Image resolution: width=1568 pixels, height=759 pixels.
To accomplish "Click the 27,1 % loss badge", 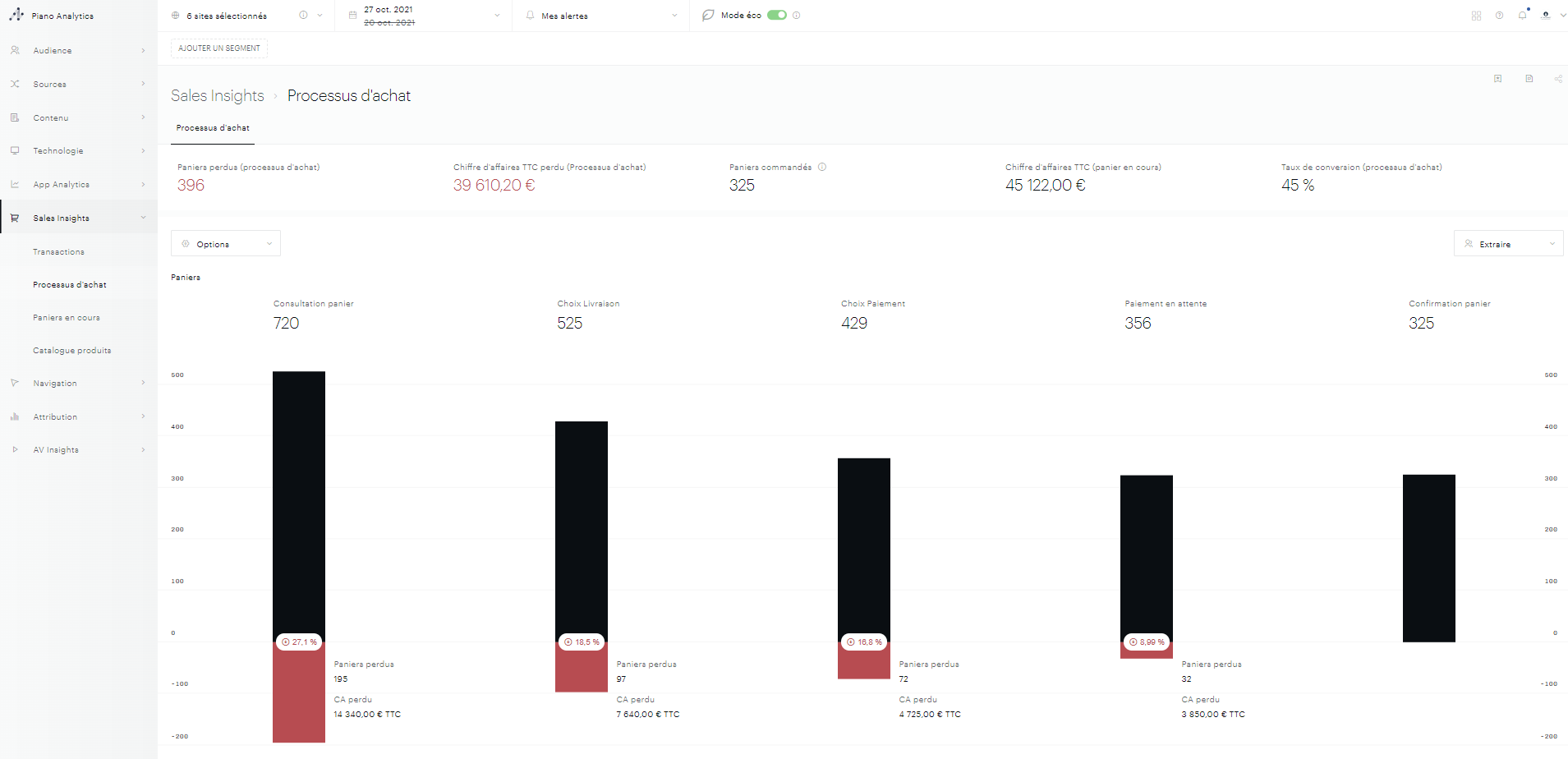I will pos(299,642).
